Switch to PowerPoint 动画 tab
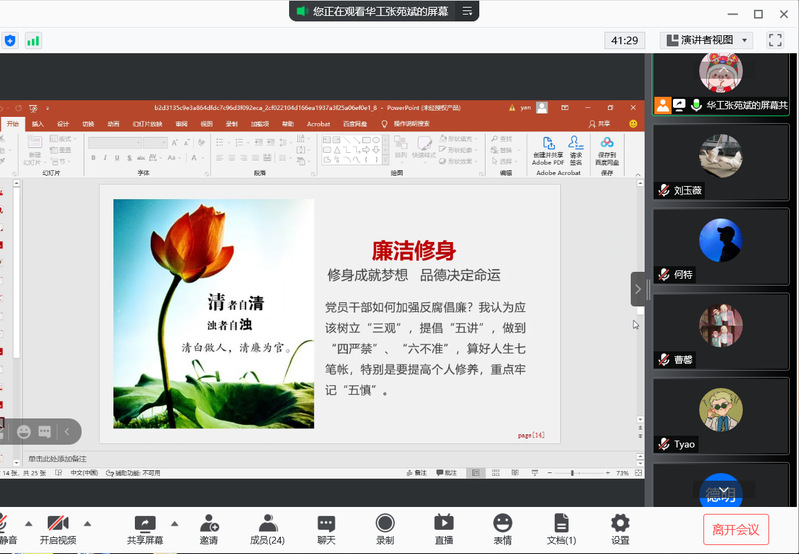 (113, 124)
